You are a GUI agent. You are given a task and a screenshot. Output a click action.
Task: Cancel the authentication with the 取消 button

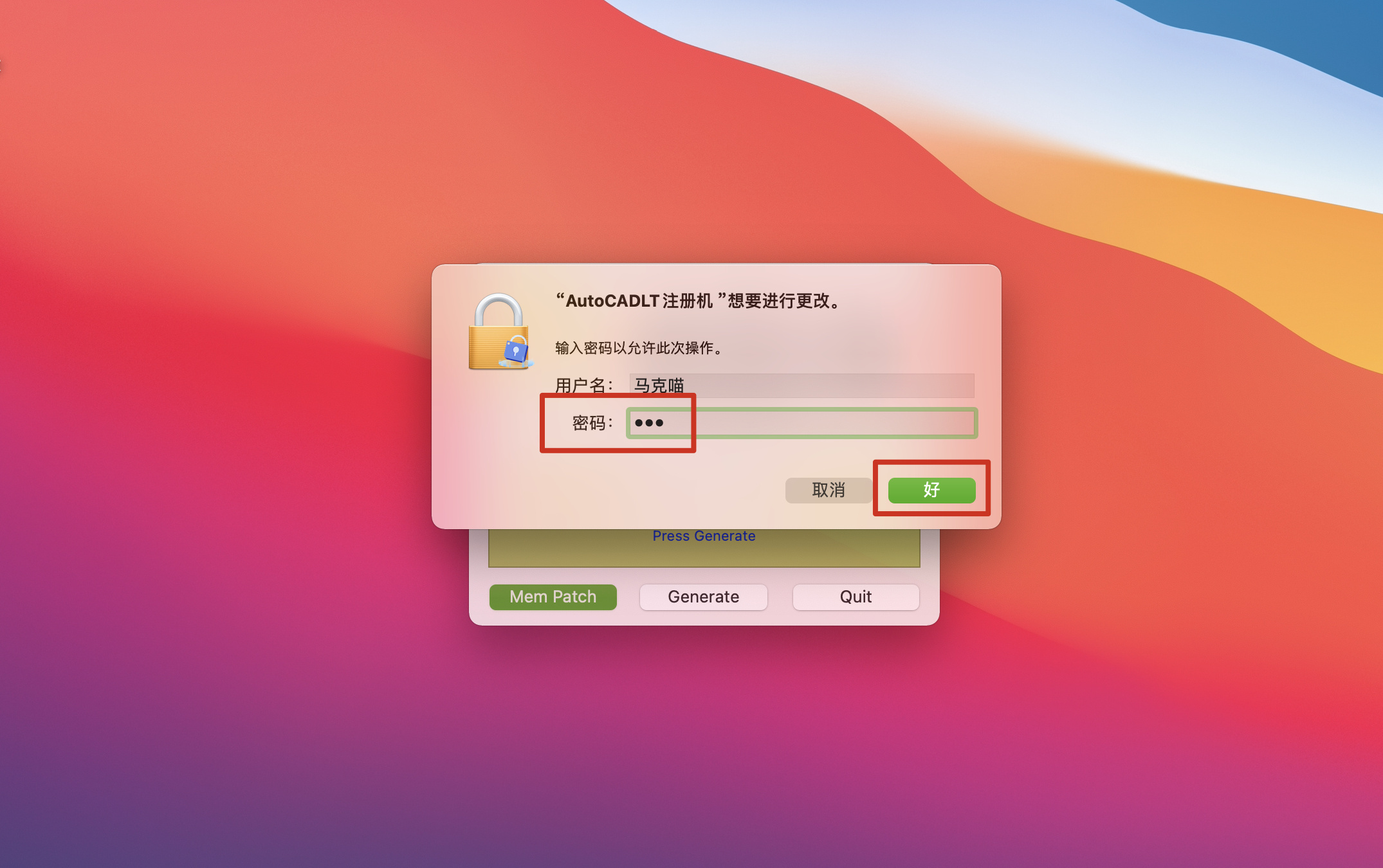point(829,490)
